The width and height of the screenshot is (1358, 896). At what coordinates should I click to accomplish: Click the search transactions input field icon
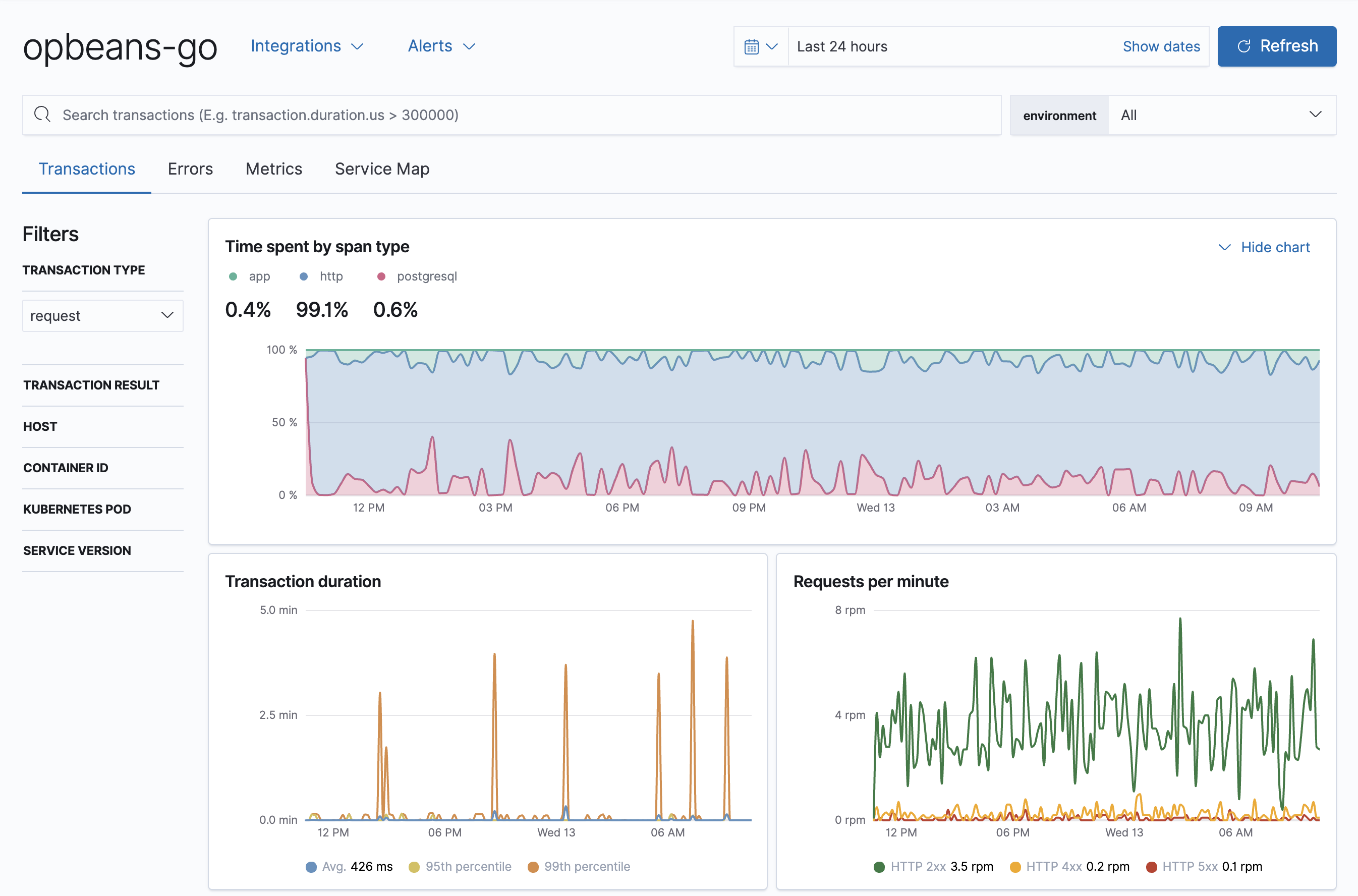coord(43,114)
